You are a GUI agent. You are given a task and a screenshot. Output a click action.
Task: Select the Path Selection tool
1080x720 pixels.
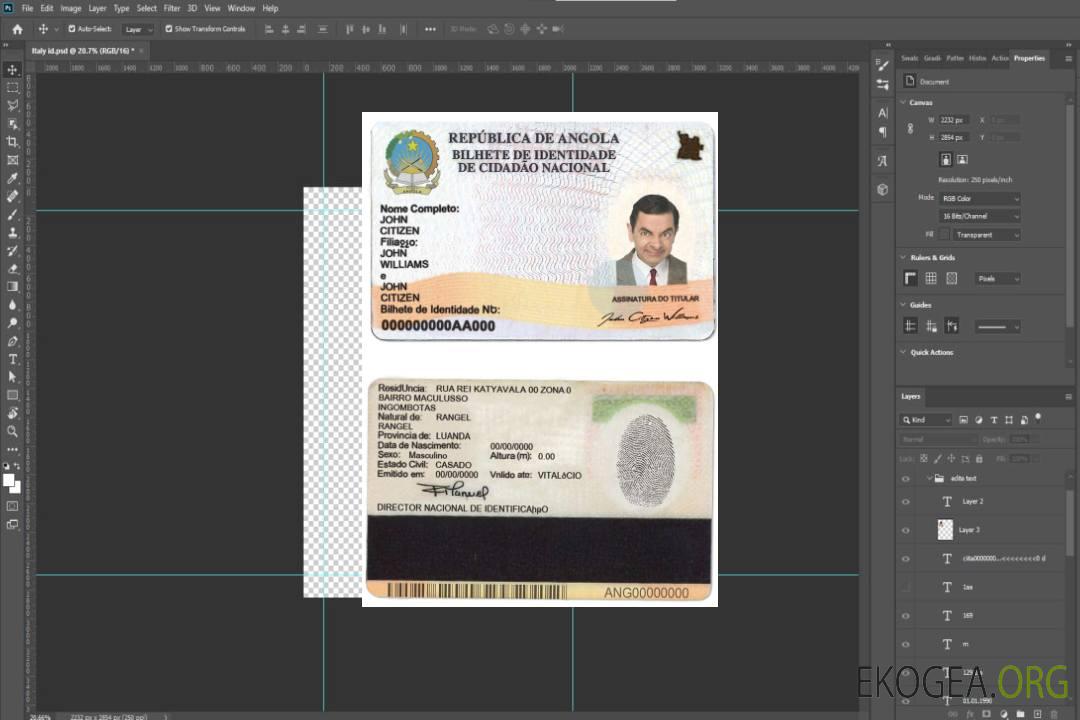click(x=12, y=377)
